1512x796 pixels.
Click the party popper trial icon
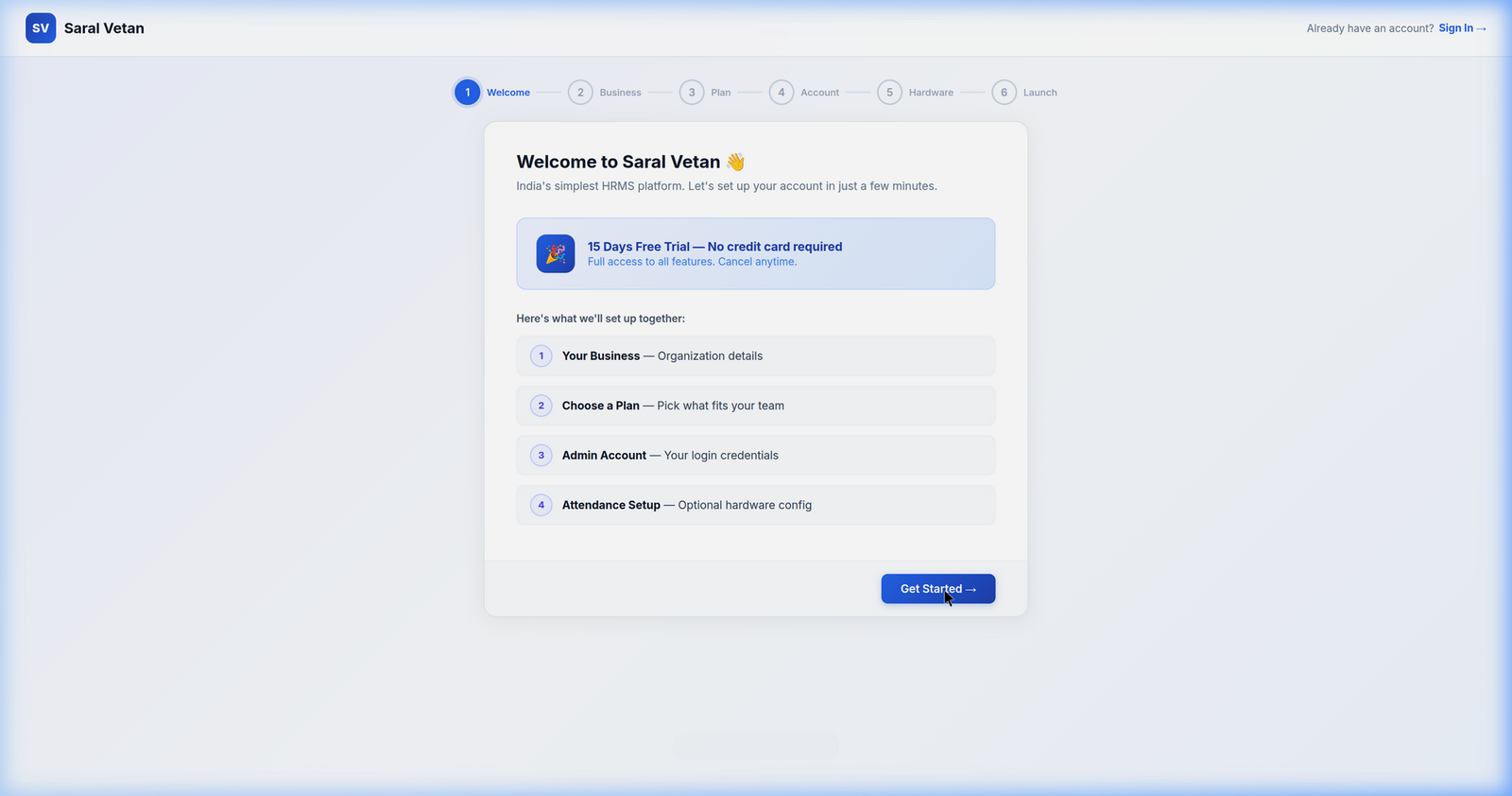pos(556,253)
